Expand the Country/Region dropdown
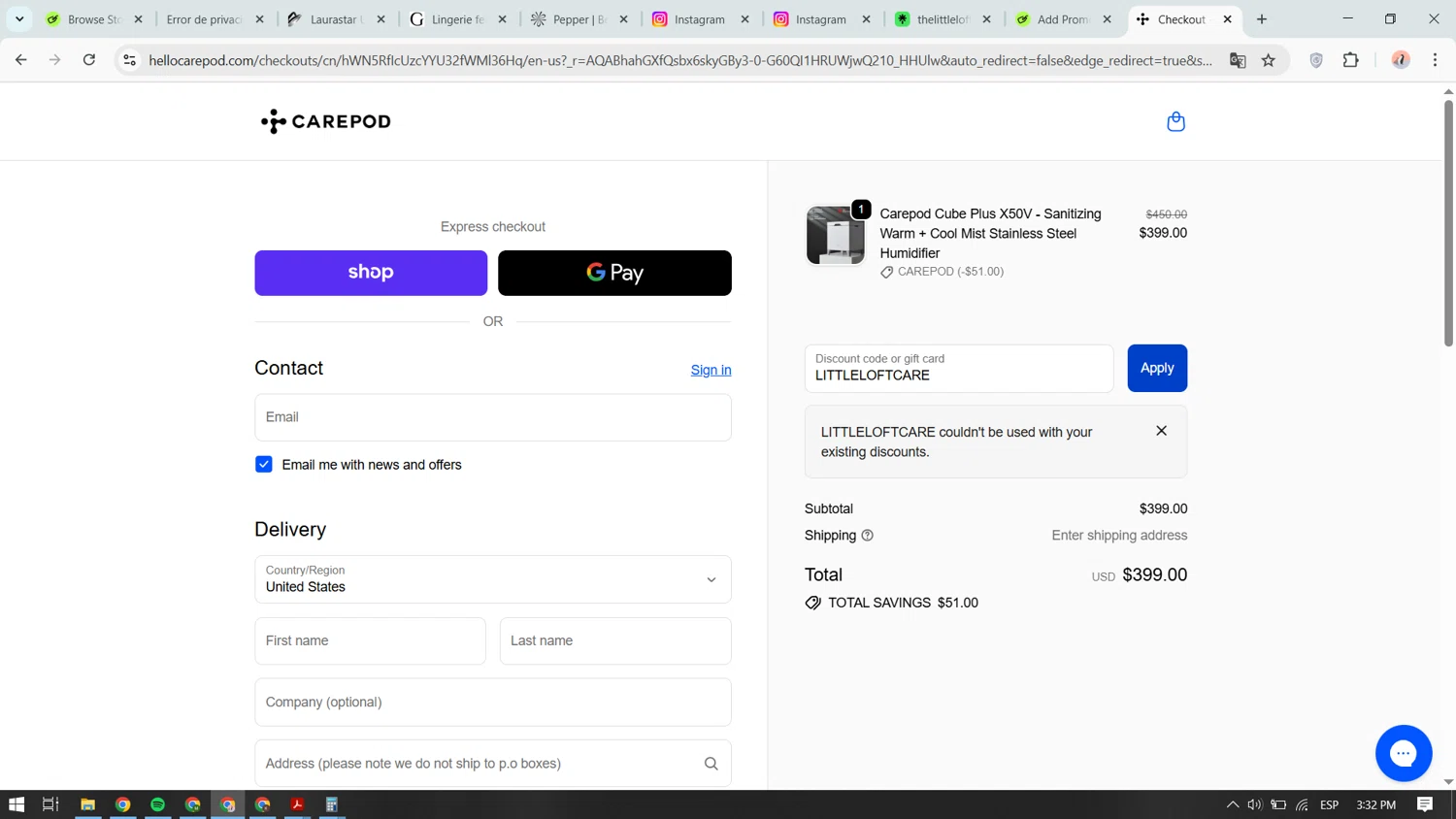Viewport: 1456px width, 819px height. pyautogui.click(x=493, y=579)
